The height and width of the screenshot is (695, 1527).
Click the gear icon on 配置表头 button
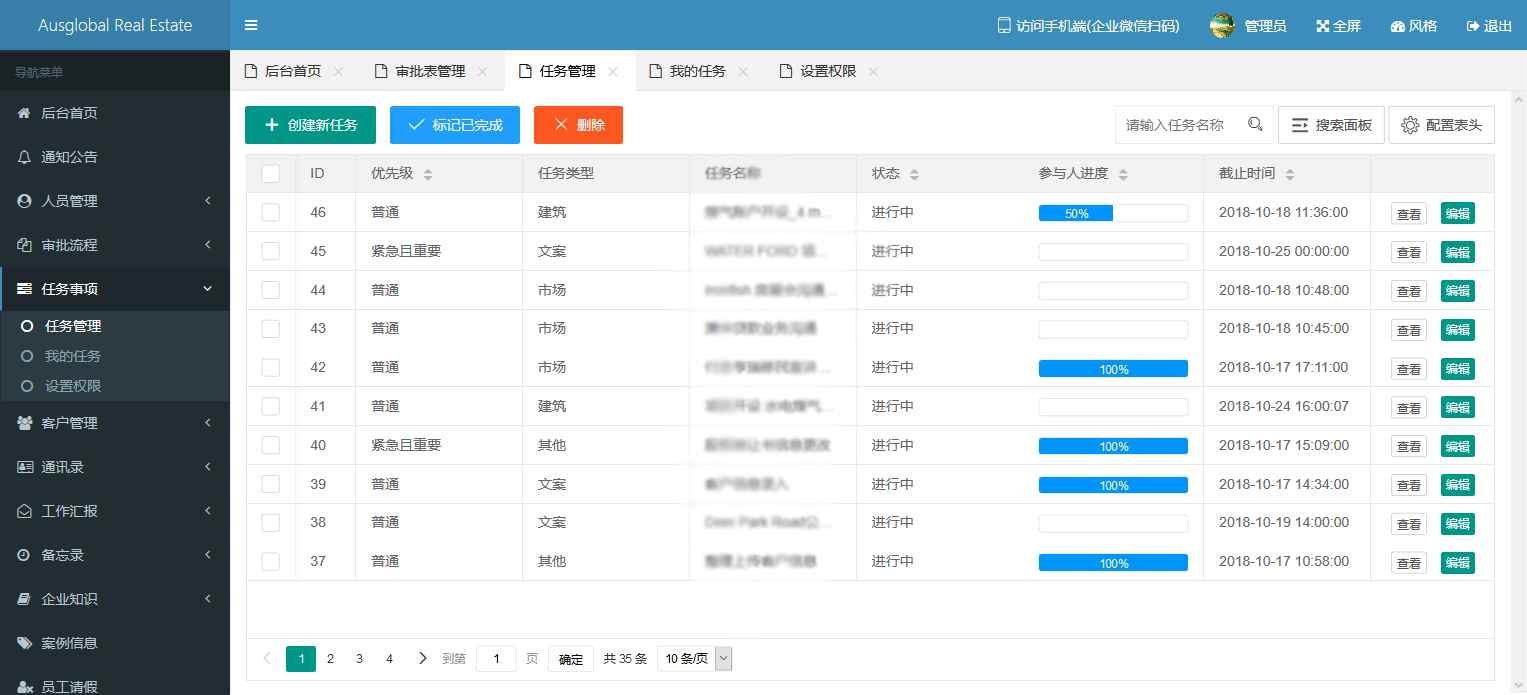1410,125
